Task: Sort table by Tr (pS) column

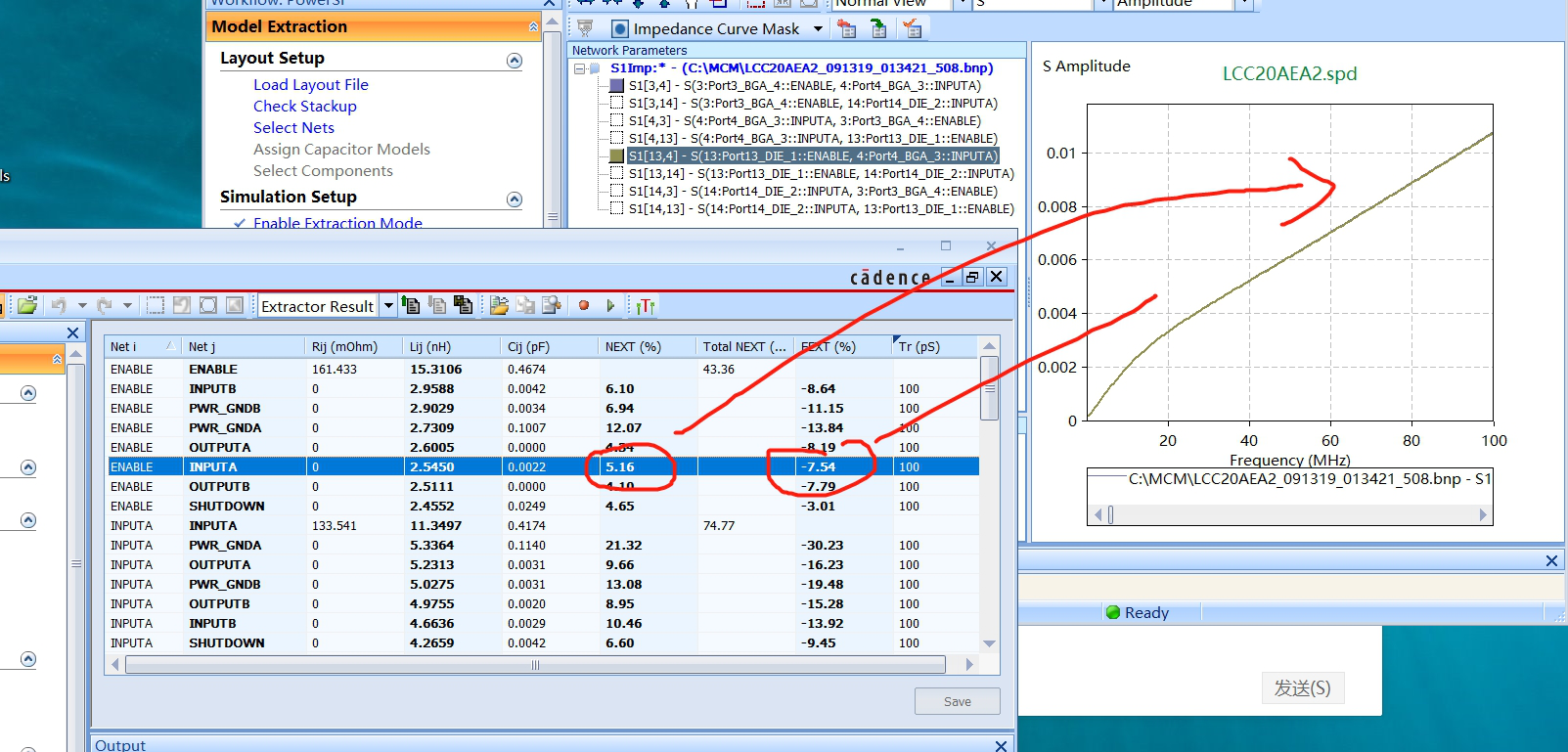Action: tap(934, 346)
